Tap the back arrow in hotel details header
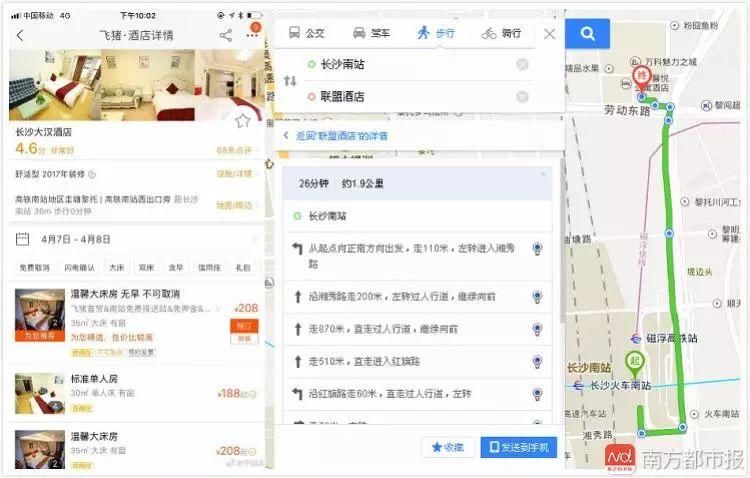The image size is (750, 478). [21, 35]
